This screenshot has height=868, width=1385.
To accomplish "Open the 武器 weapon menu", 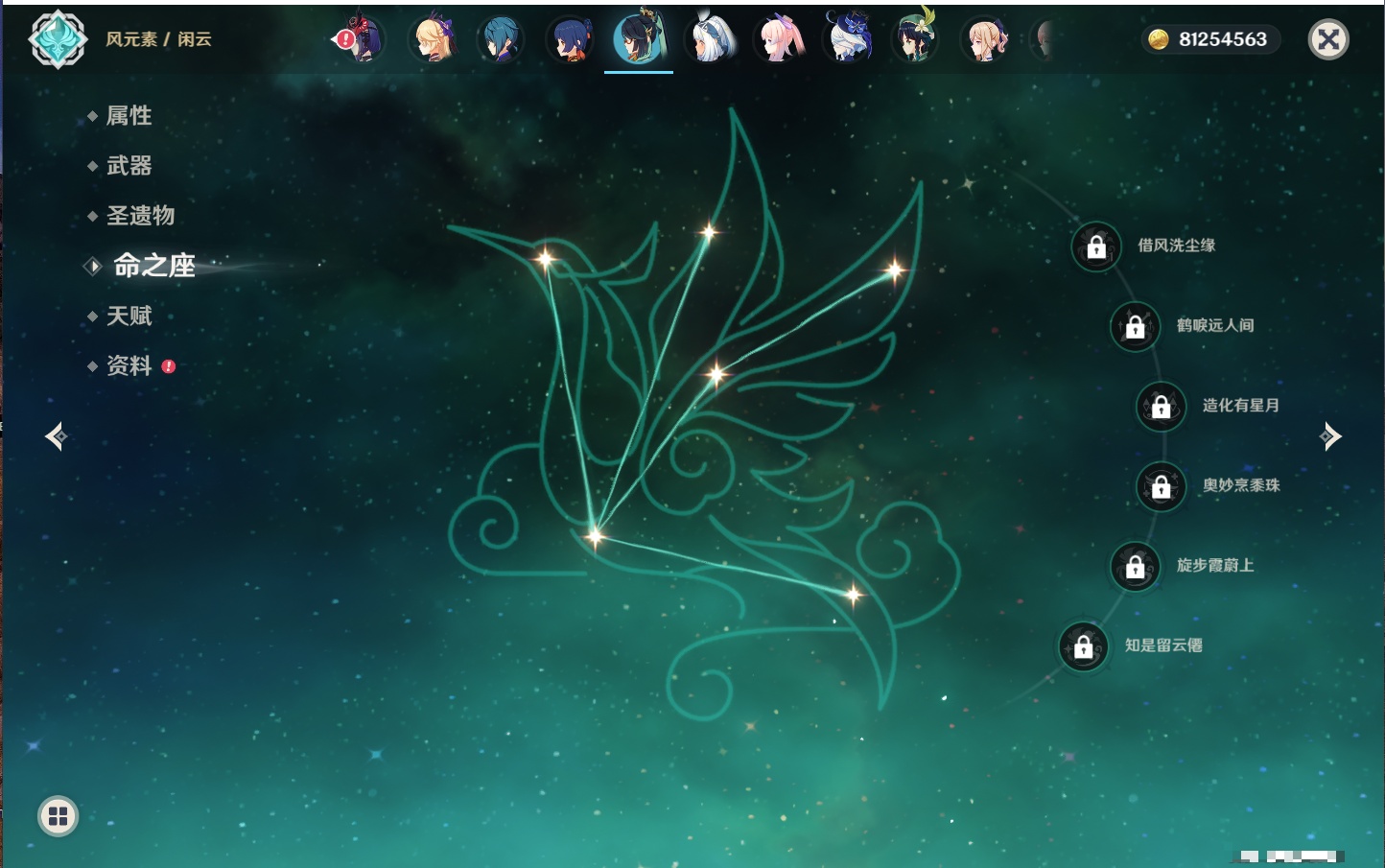I will [x=129, y=166].
